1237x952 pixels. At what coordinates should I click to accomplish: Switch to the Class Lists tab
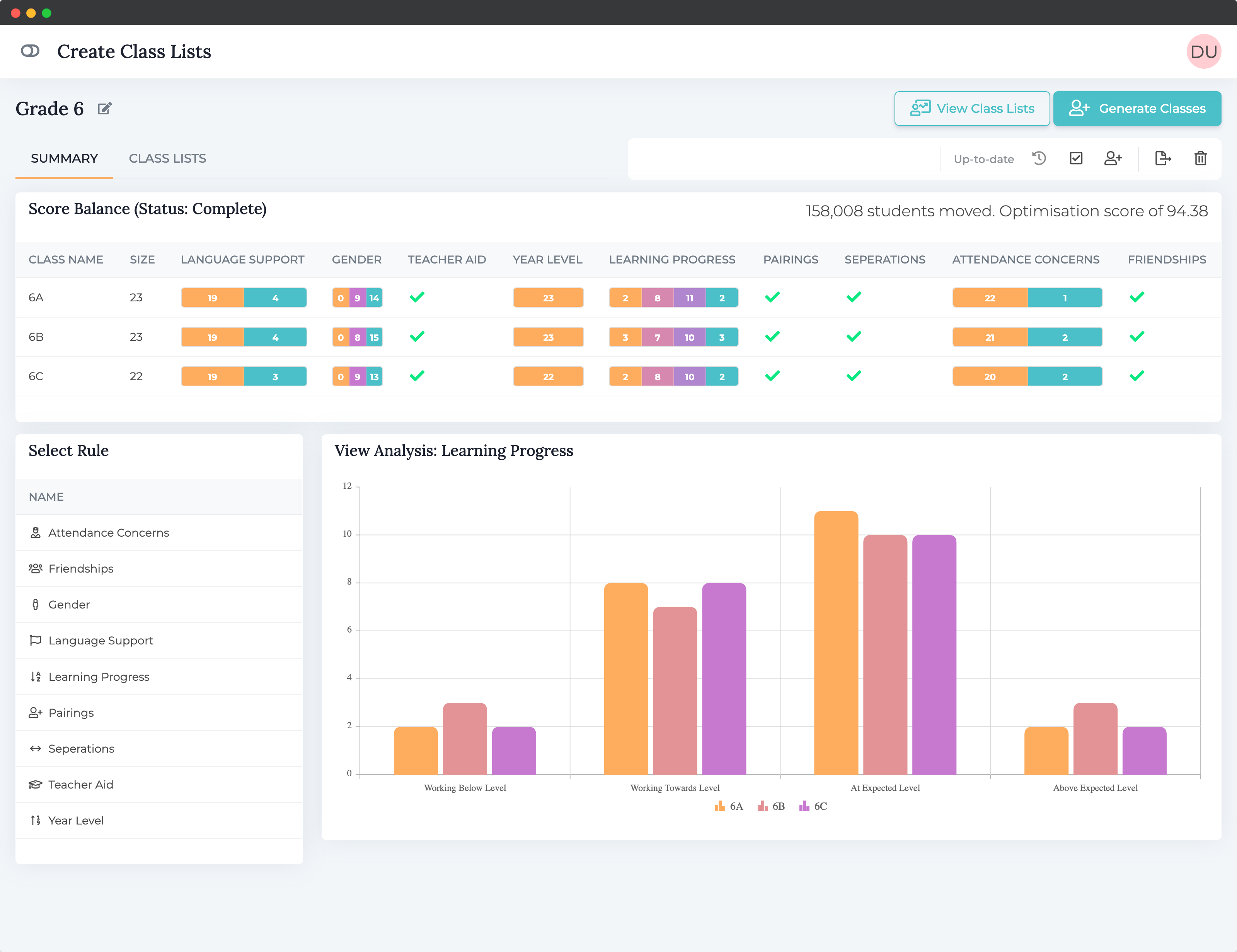click(167, 158)
